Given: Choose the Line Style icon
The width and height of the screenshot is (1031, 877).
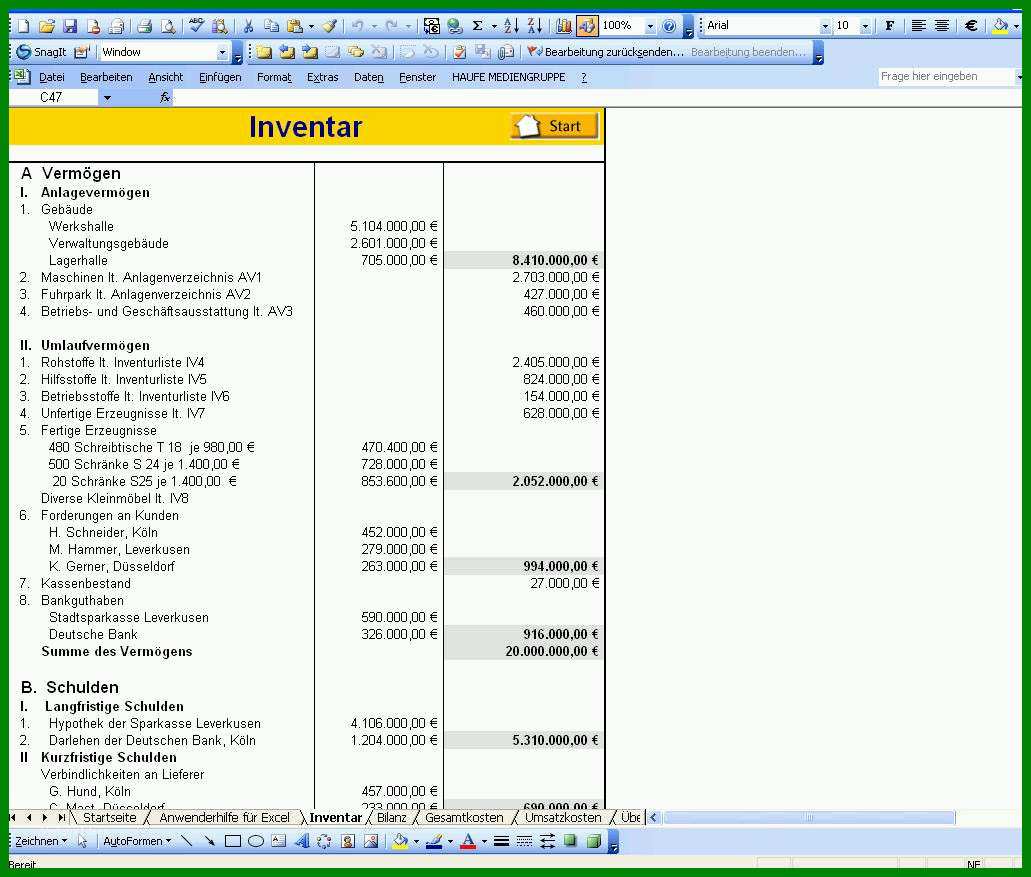Looking at the screenshot, I should [x=501, y=841].
